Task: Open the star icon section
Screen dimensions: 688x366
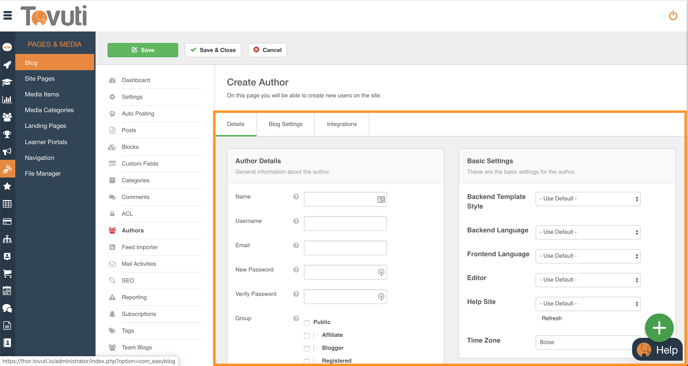Action: coord(7,187)
